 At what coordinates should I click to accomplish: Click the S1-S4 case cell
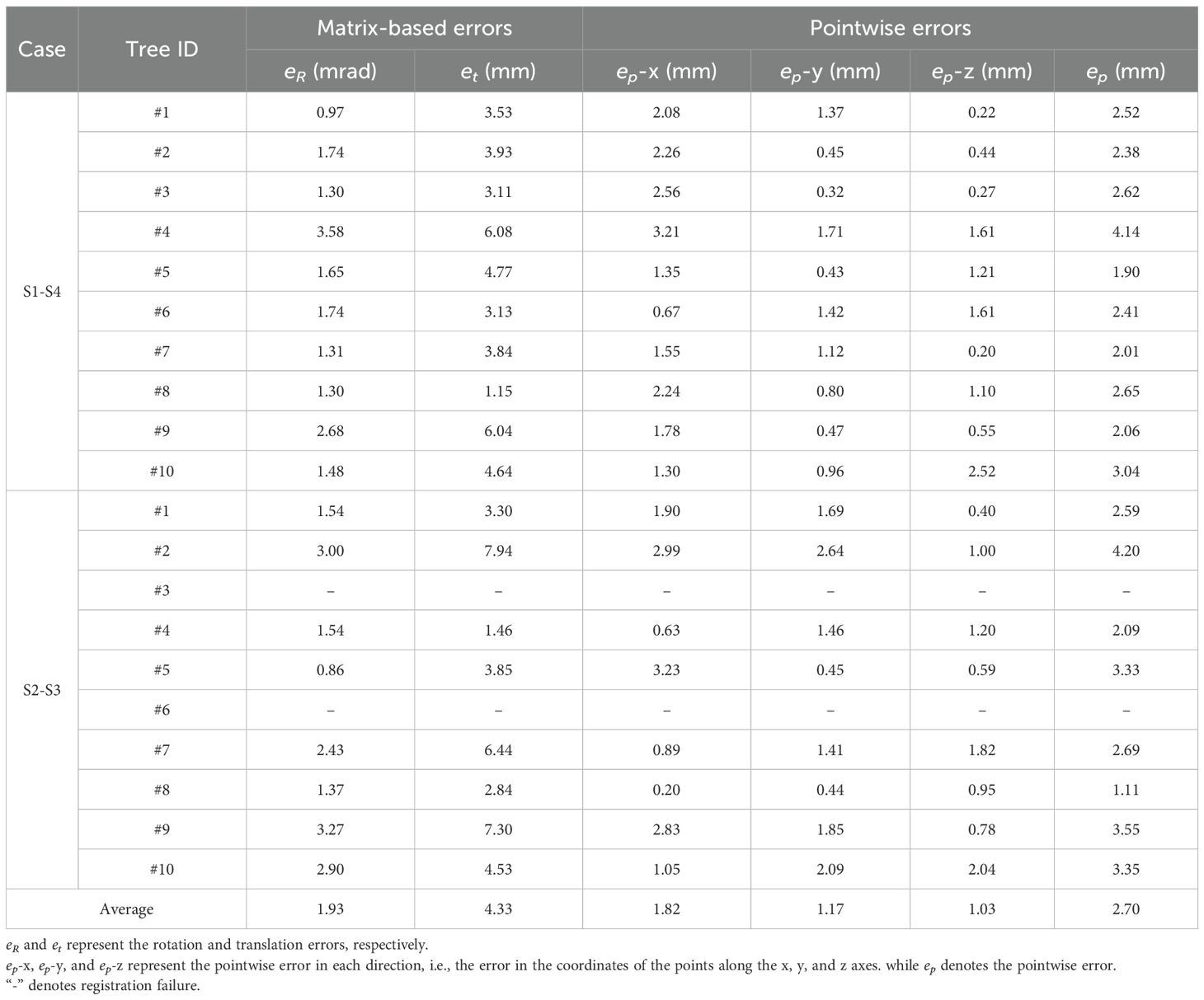(42, 292)
